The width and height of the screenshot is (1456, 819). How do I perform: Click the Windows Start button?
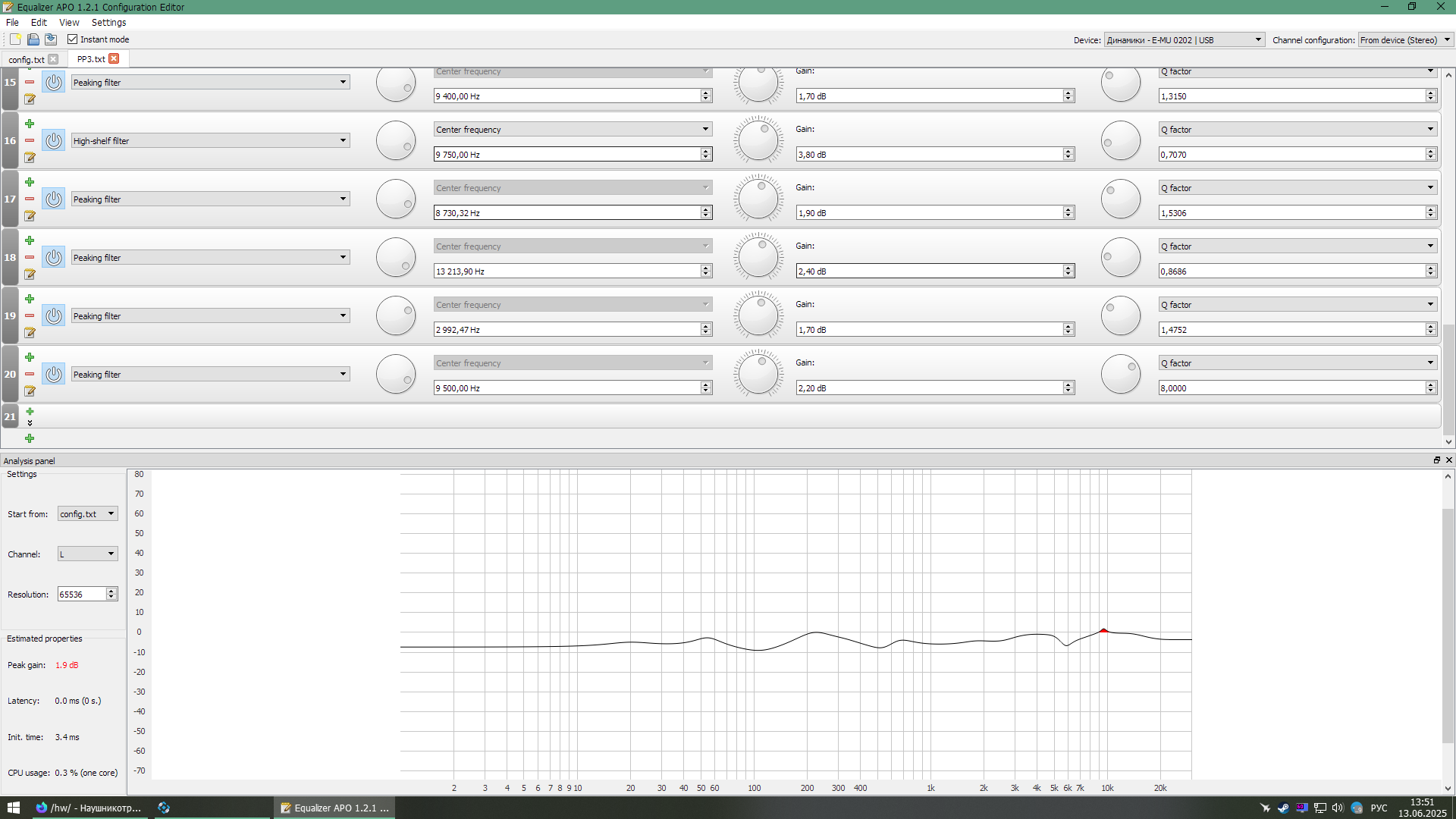pyautogui.click(x=13, y=808)
